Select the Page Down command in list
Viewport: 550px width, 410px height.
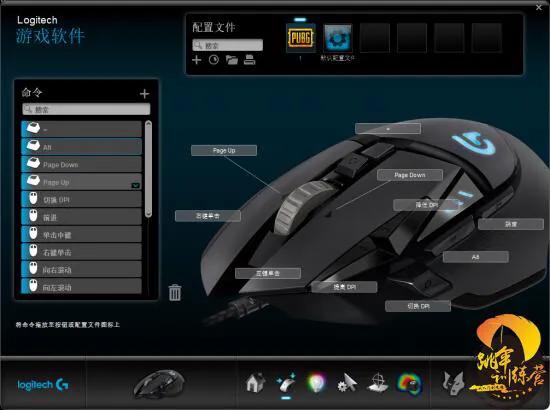[81, 164]
